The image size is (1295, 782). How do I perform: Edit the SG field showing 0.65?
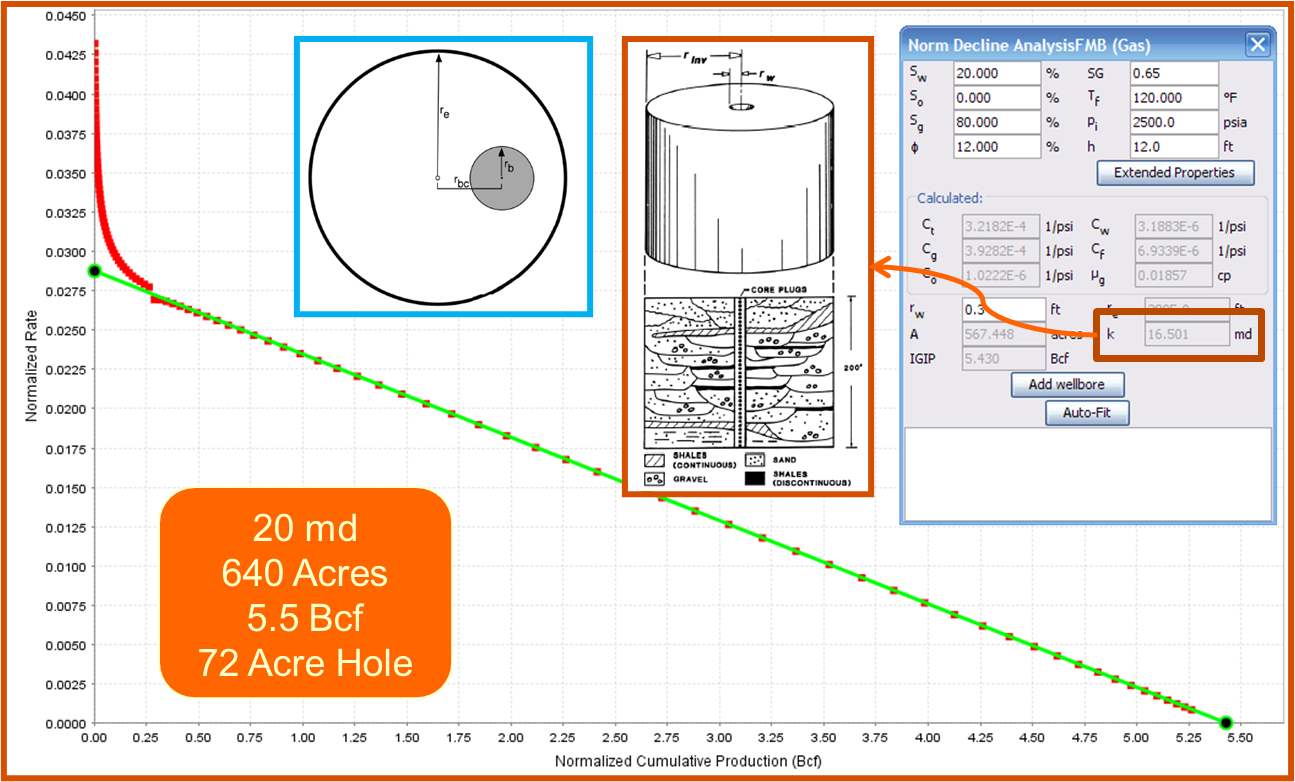(1173, 73)
